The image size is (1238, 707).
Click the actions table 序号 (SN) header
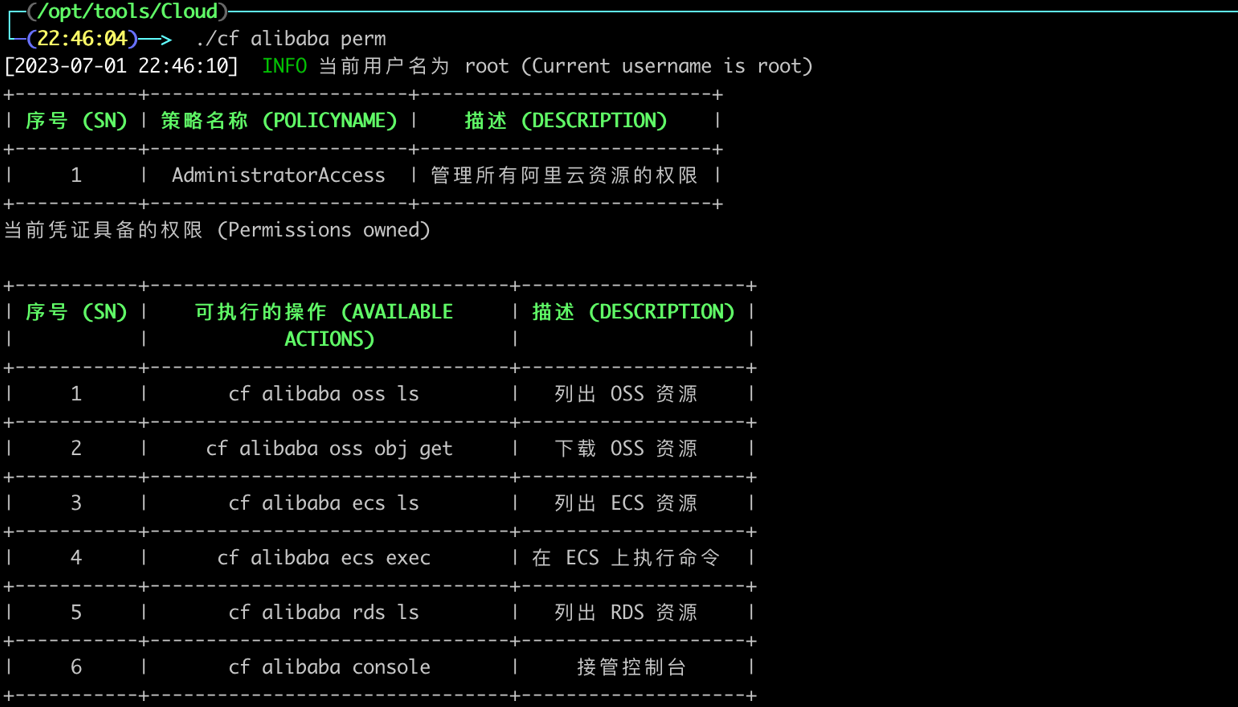pyautogui.click(x=77, y=312)
